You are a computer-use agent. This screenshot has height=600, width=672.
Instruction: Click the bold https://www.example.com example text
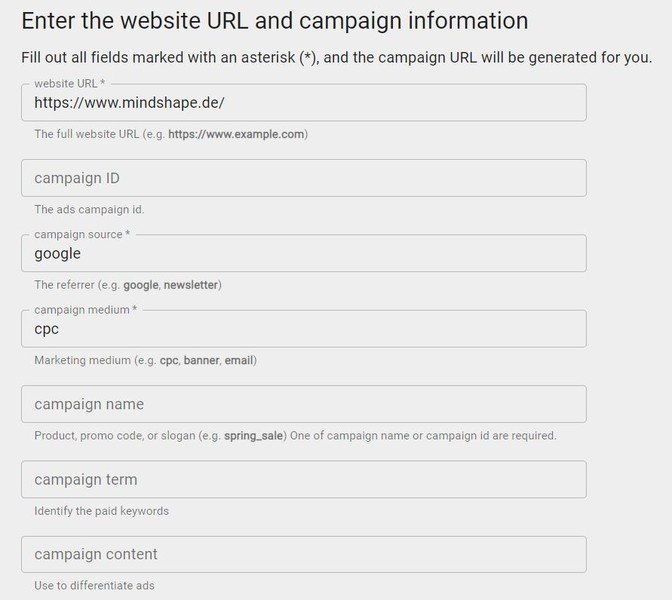tap(236, 134)
